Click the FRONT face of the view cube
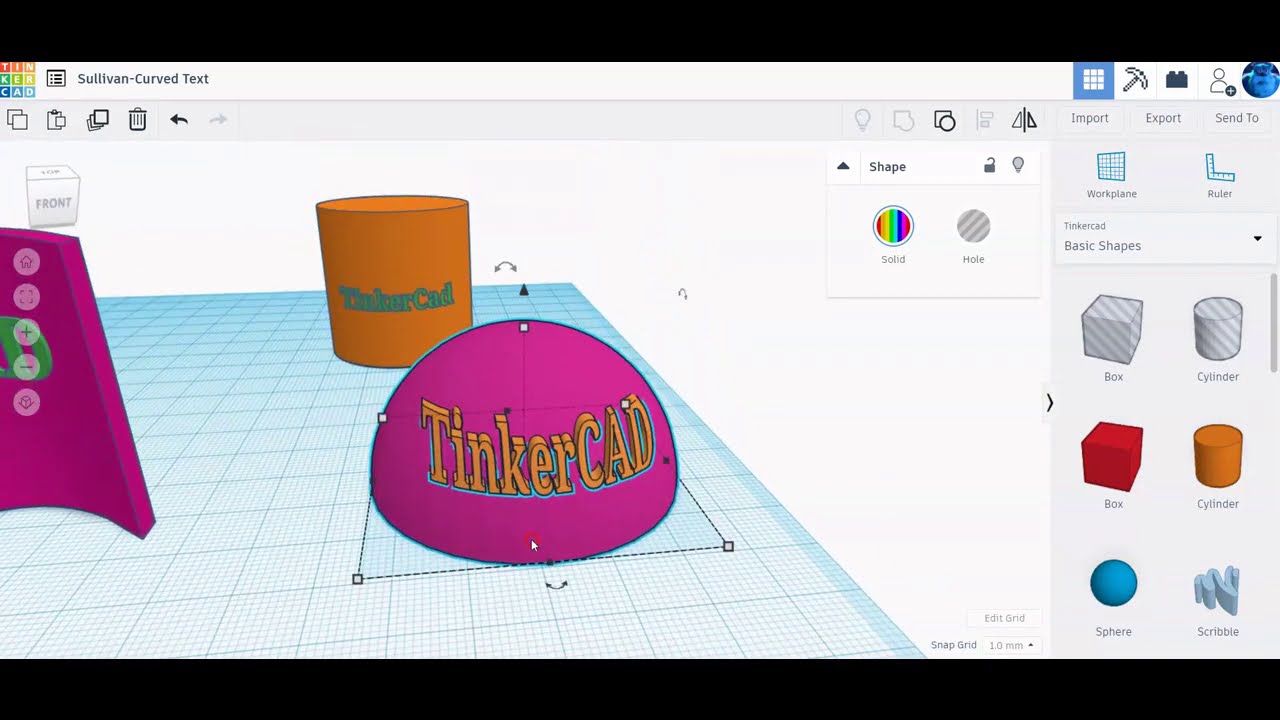1280x720 pixels. tap(53, 203)
